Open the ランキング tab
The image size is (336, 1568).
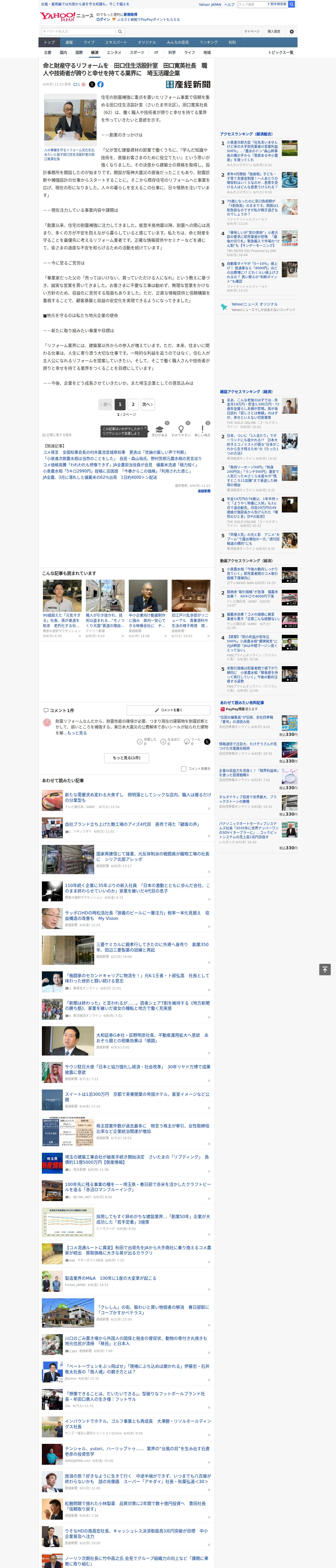(x=209, y=43)
